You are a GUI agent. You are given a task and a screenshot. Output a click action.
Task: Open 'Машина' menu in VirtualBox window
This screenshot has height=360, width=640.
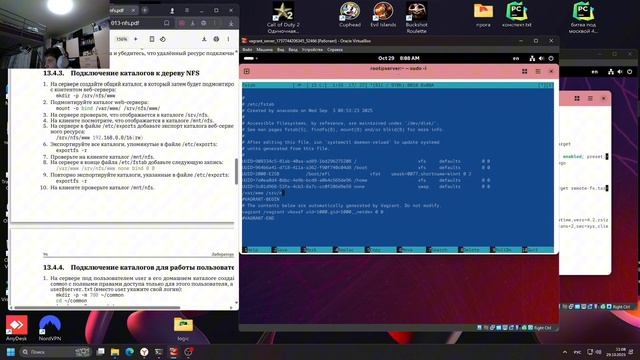[x=264, y=50]
